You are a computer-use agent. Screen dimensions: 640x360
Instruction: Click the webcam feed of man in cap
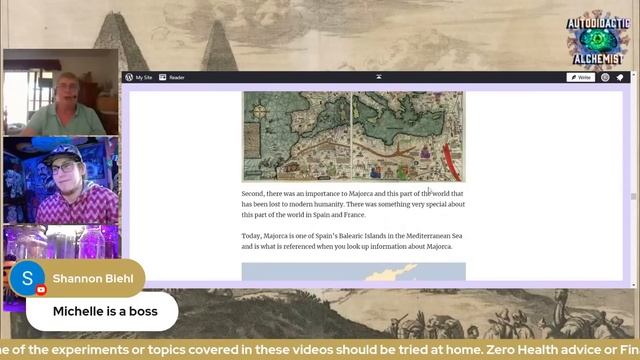[x=61, y=180]
